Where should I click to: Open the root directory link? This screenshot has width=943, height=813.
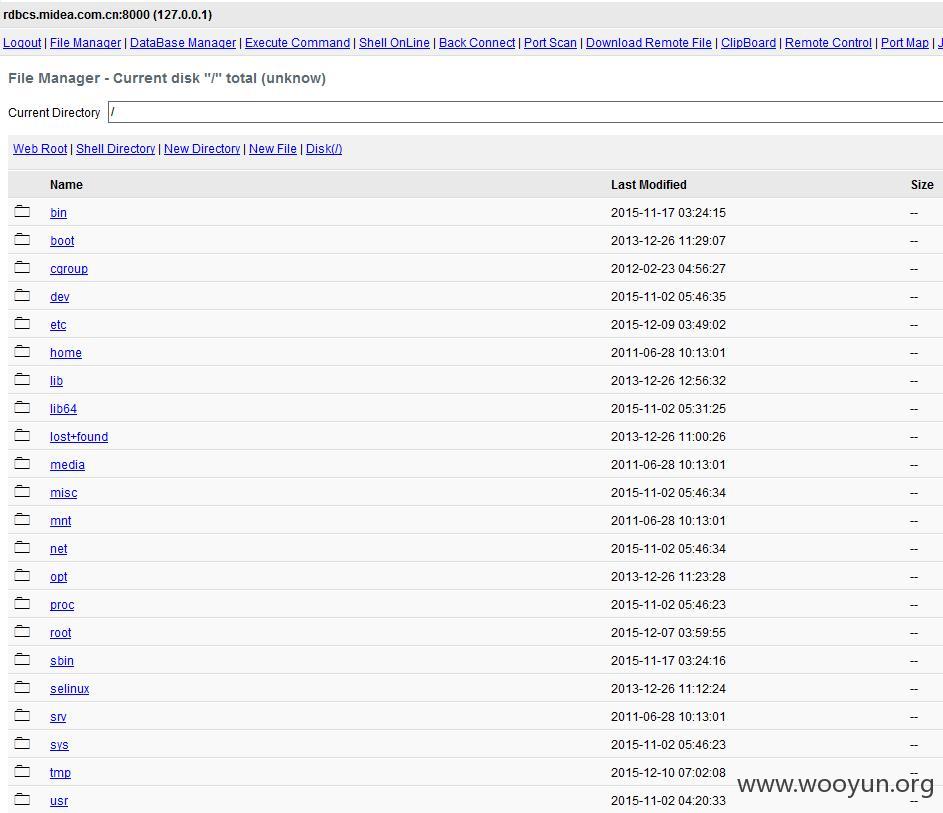click(61, 633)
